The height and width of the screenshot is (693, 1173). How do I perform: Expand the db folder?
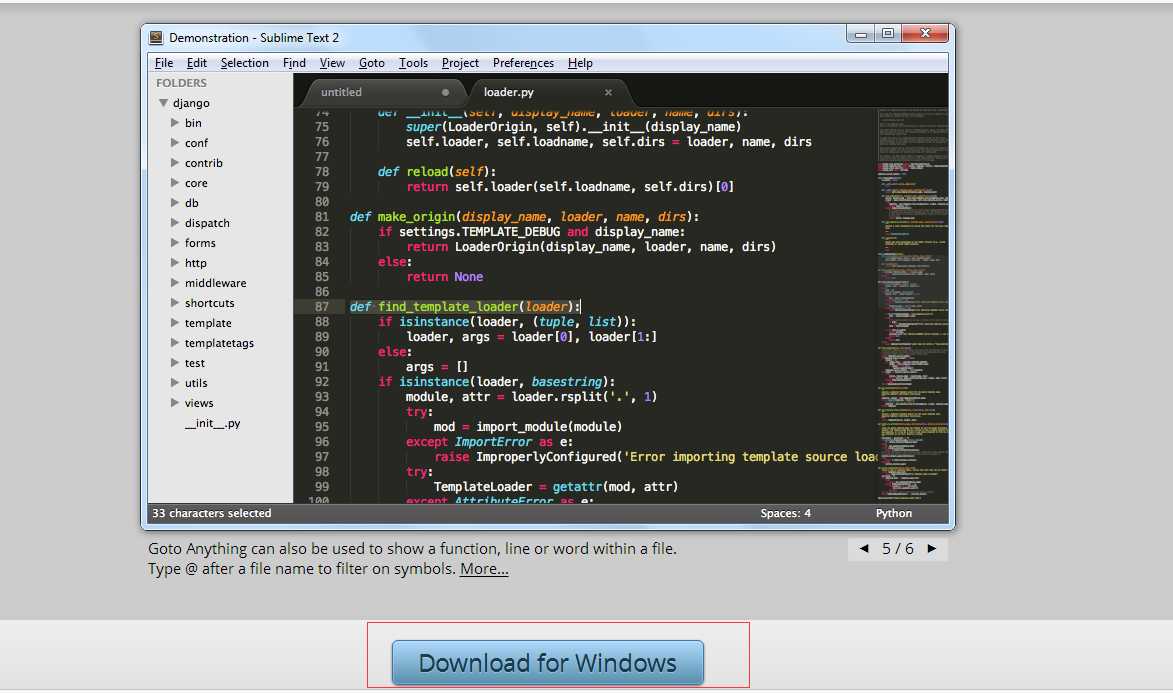174,203
